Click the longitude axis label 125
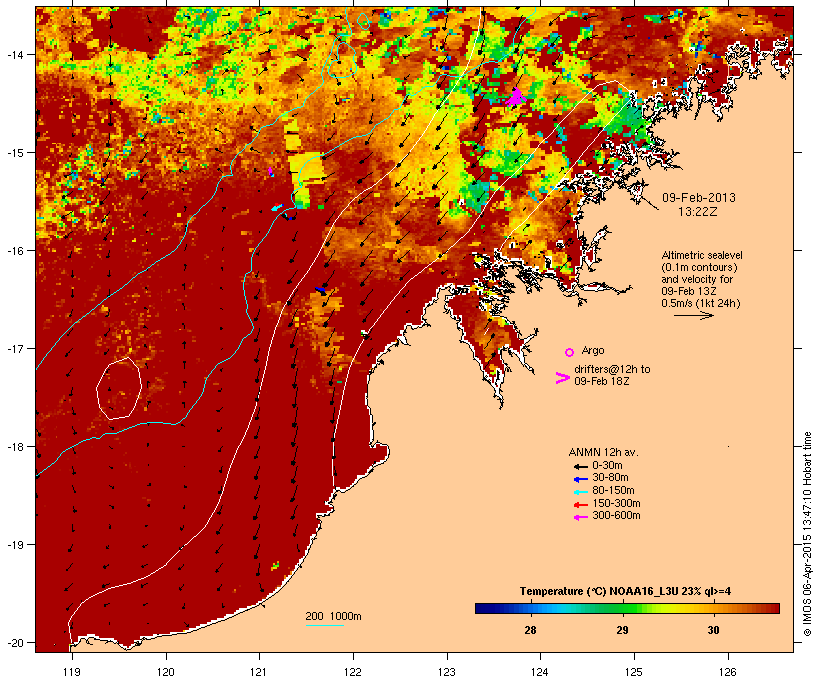 [x=634, y=672]
